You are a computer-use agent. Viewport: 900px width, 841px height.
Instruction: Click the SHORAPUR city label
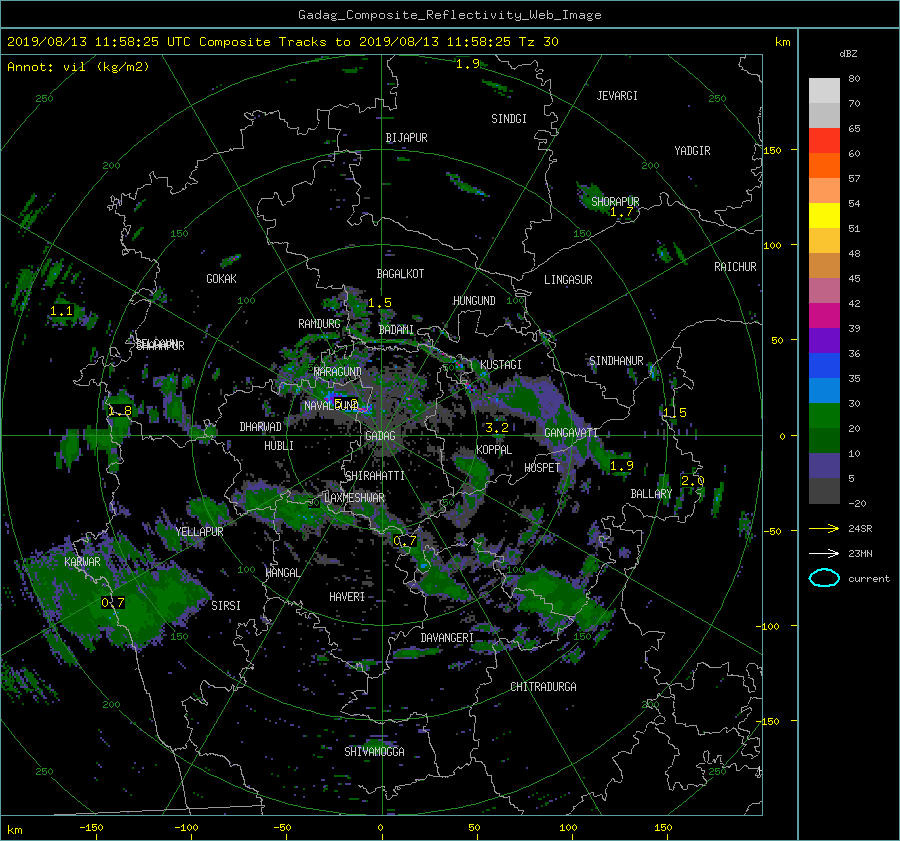(x=615, y=201)
